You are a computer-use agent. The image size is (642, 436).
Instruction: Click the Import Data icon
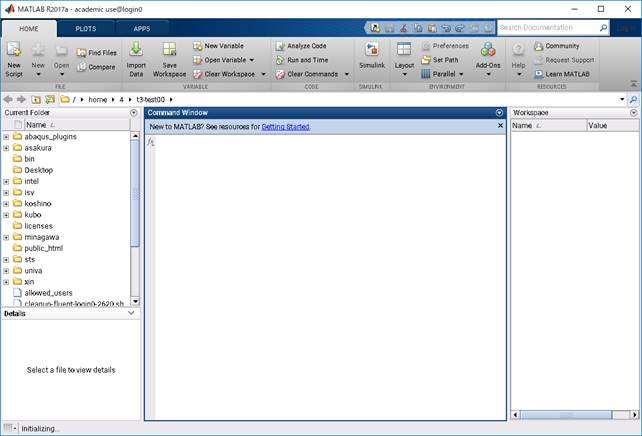[x=136, y=50]
